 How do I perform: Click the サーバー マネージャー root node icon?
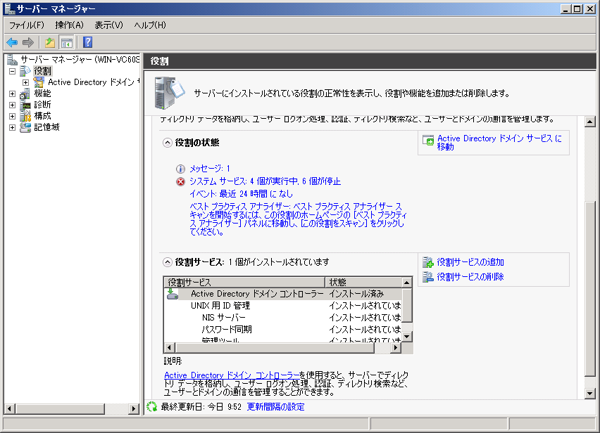pyautogui.click(x=12, y=60)
